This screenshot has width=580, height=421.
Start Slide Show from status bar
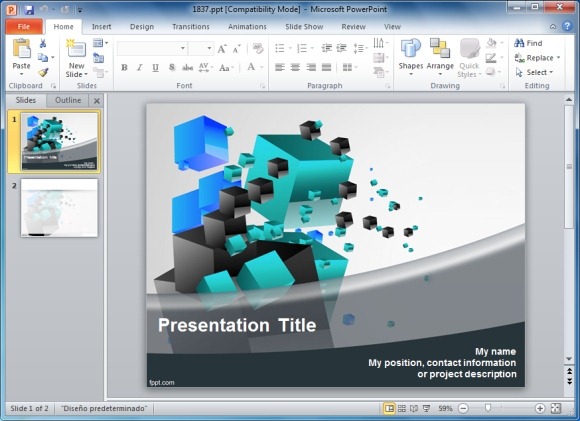pyautogui.click(x=426, y=408)
